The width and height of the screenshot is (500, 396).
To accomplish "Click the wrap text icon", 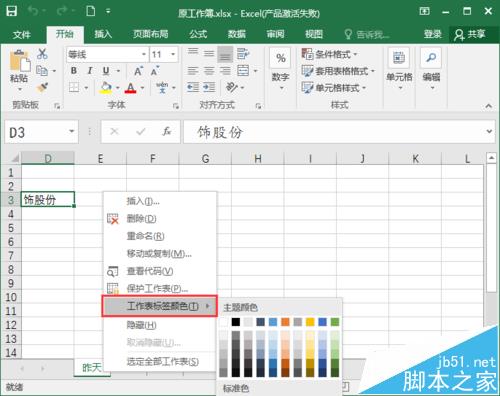I will point(243,53).
